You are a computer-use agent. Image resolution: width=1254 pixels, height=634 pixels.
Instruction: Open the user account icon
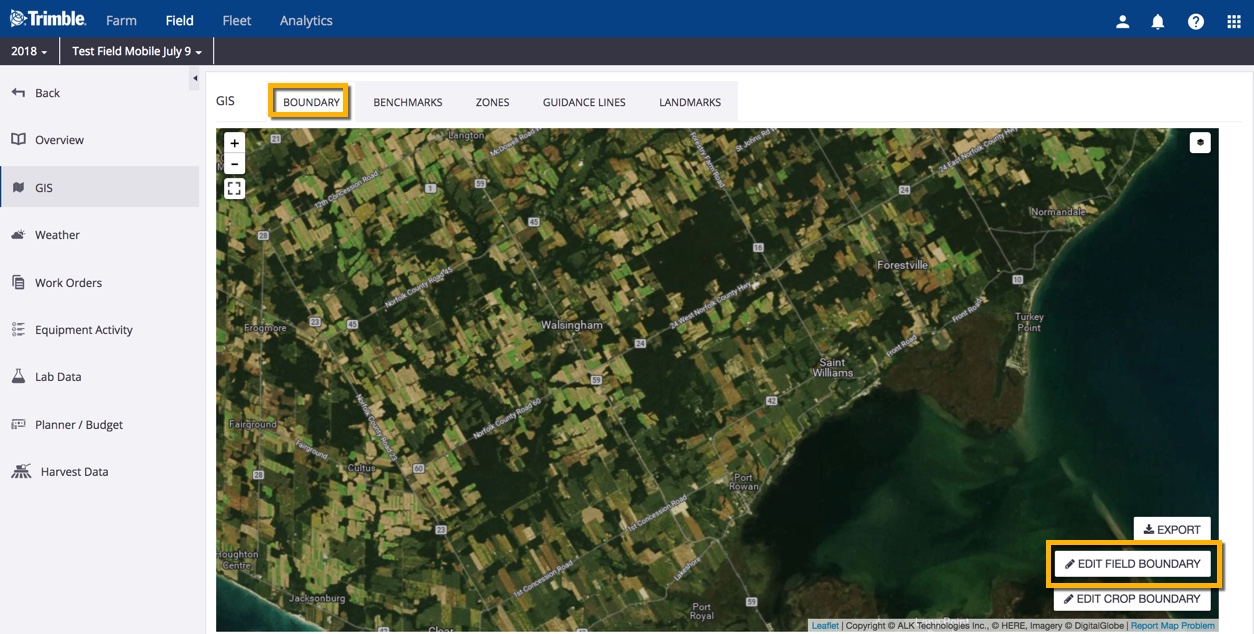pos(1122,21)
